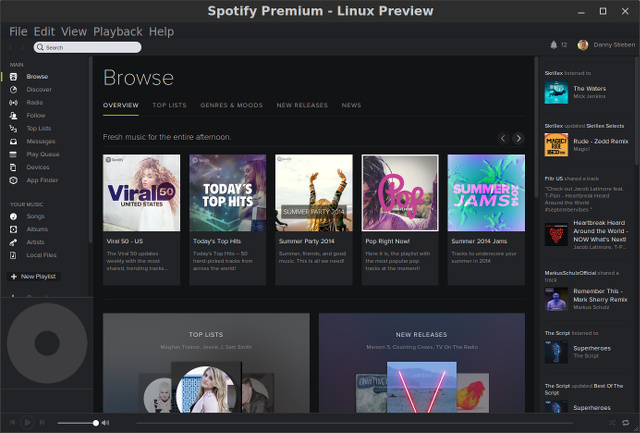
Task: Switch to the Top Lists tab
Action: [169, 105]
